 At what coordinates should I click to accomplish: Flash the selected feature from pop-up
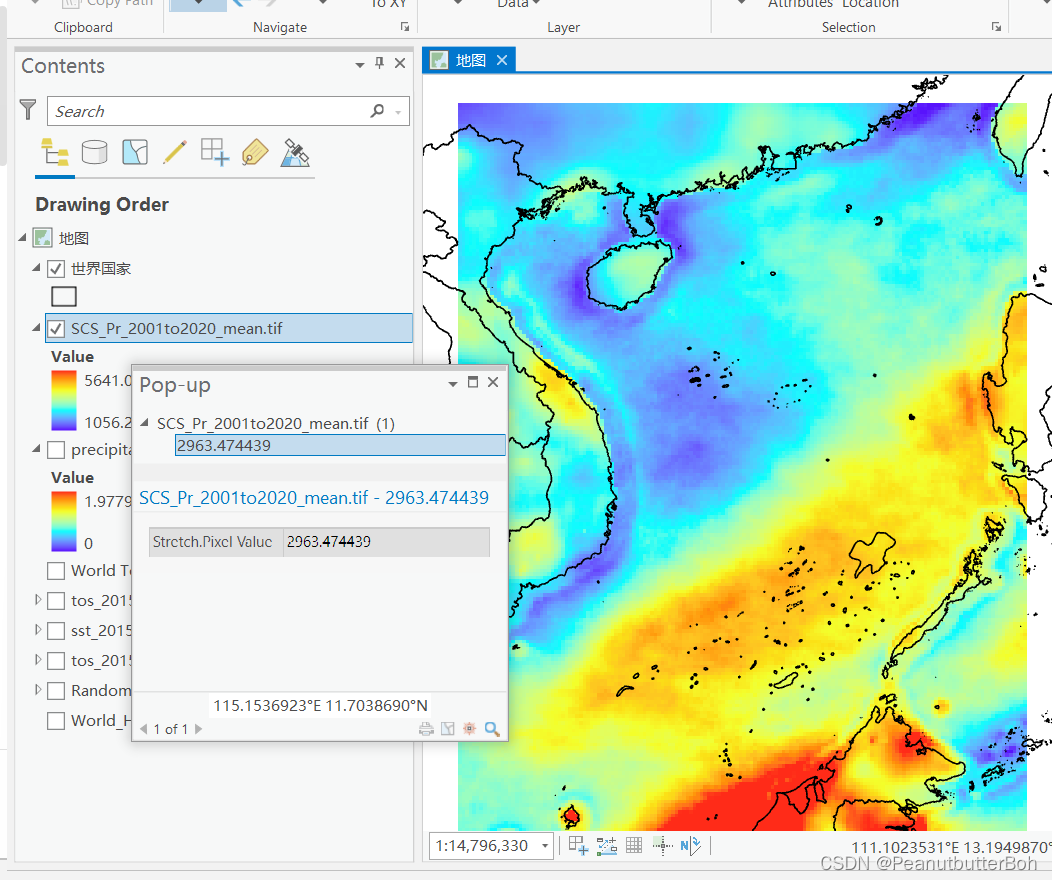click(x=469, y=728)
